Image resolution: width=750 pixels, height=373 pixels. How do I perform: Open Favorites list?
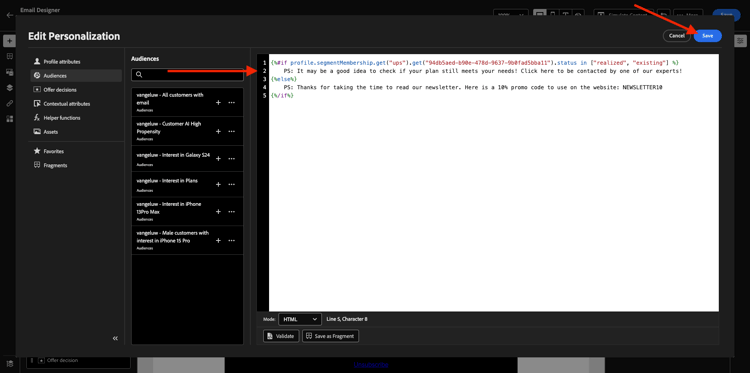click(x=76, y=151)
